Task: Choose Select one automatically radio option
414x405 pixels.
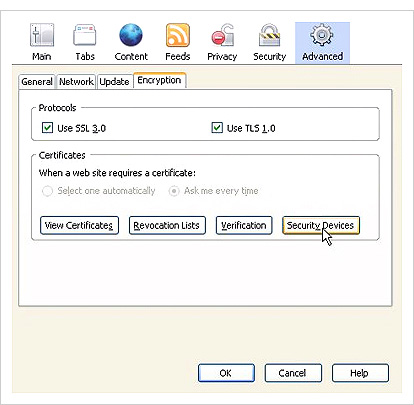Action: pyautogui.click(x=47, y=191)
